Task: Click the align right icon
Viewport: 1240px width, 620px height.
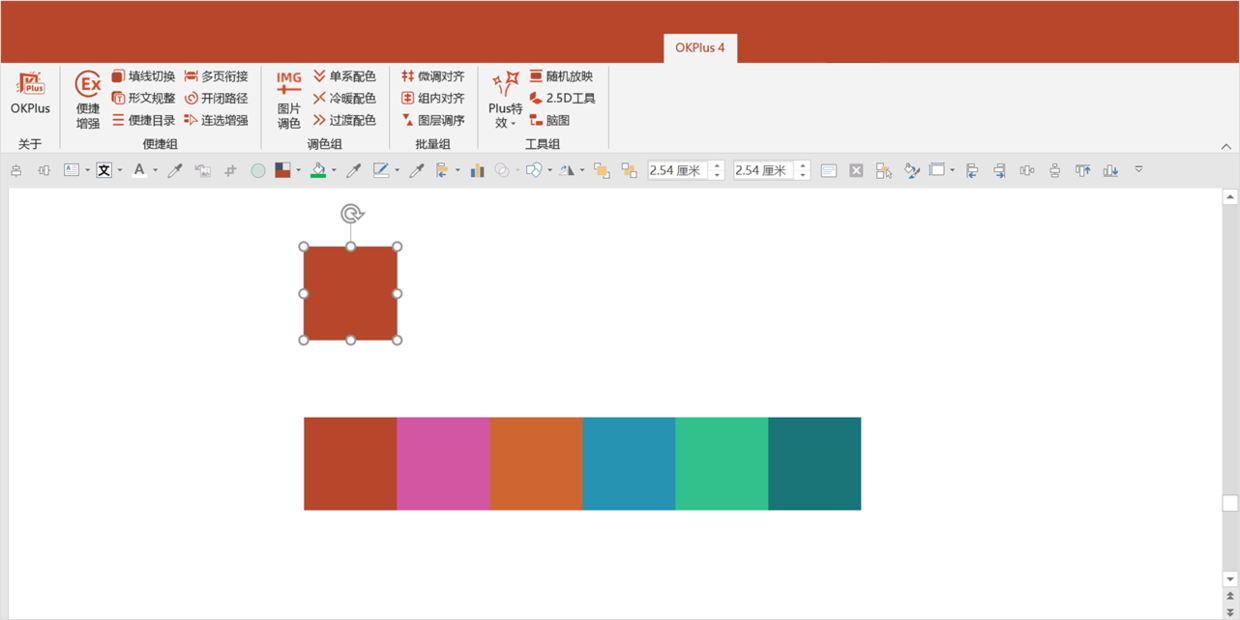Action: point(999,170)
